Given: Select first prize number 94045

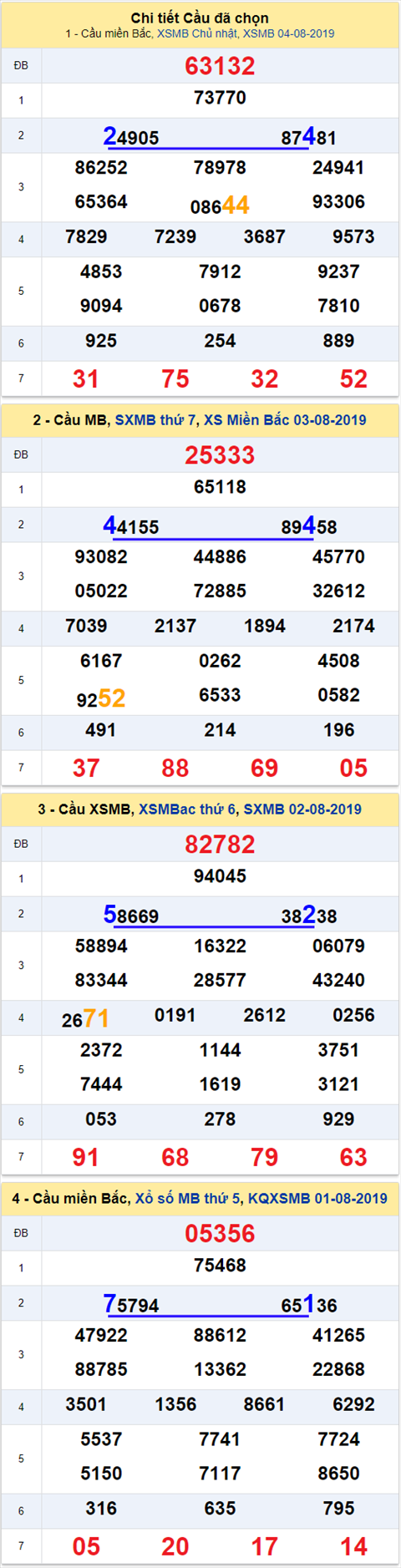Looking at the screenshot, I should coord(220,876).
